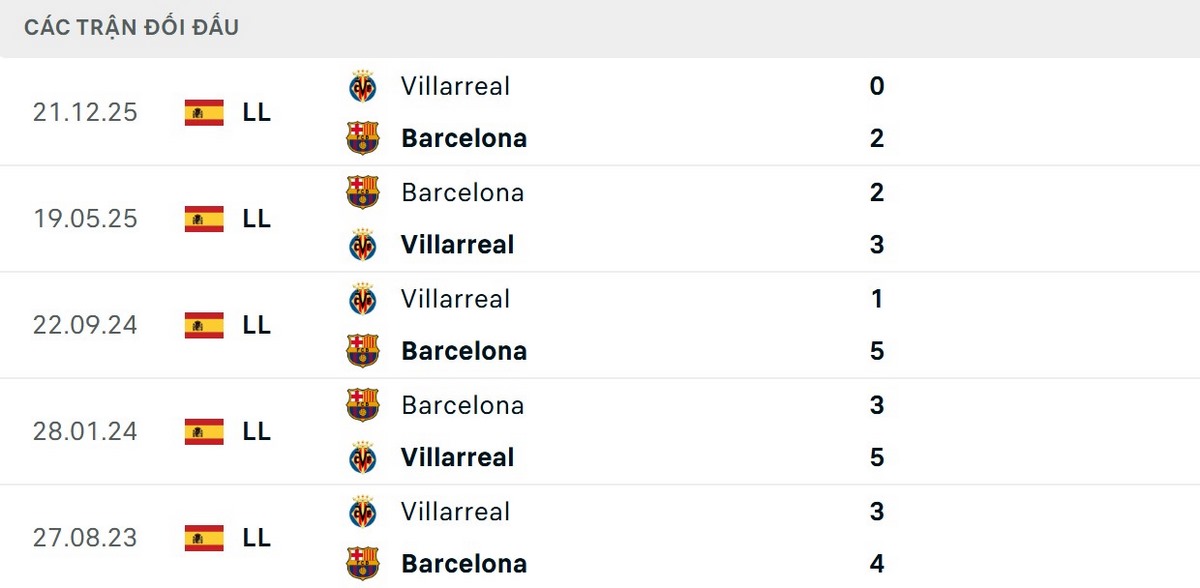Open the 19.05.25 match row details
This screenshot has height=588, width=1200.
click(x=600, y=218)
